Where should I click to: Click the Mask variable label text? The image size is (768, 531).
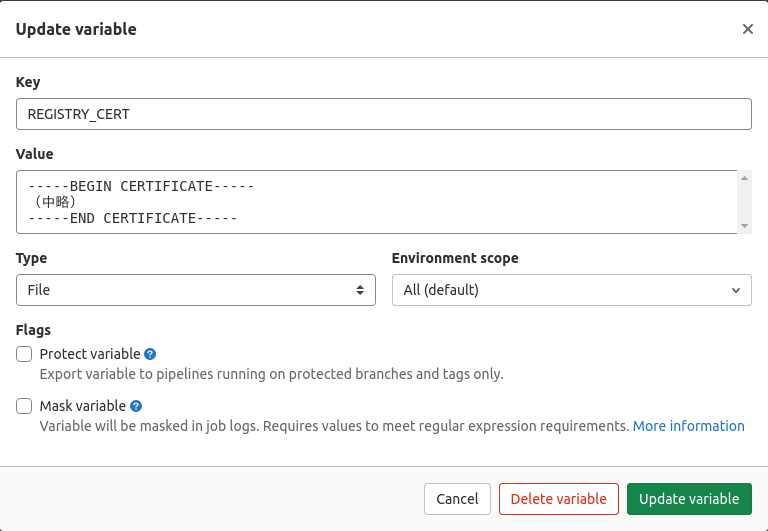[83, 406]
